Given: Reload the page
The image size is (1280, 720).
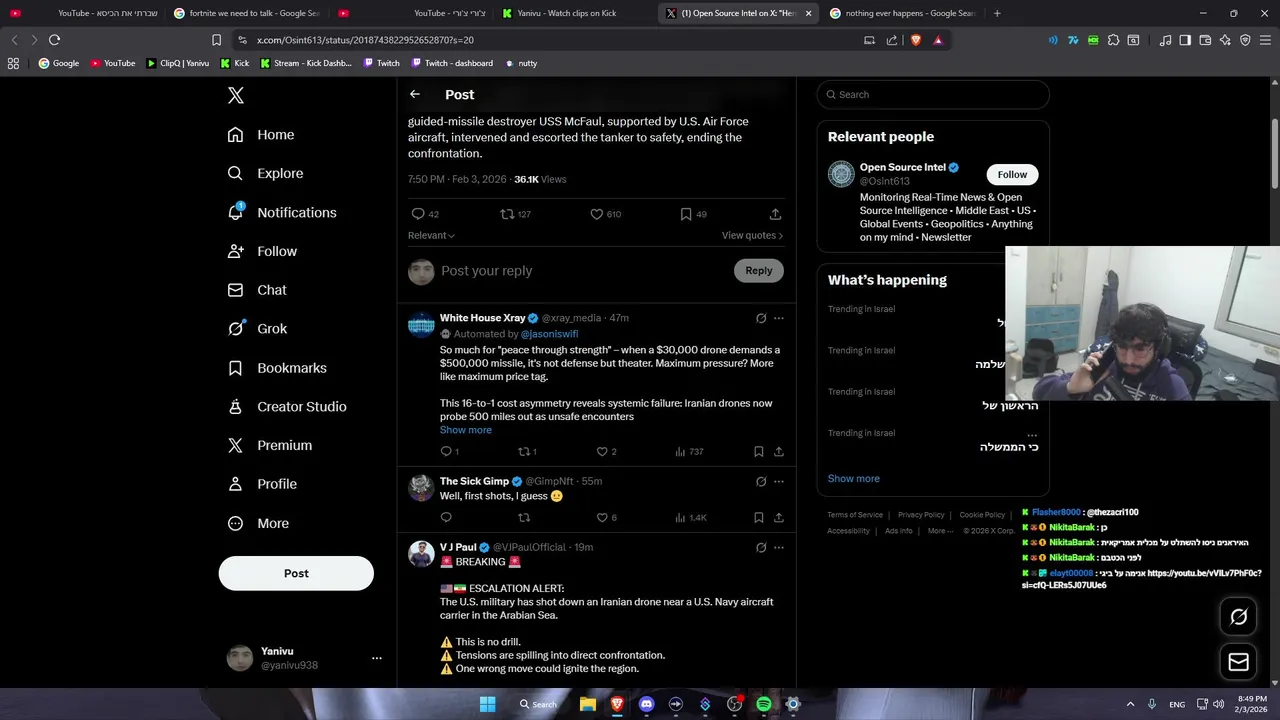Looking at the screenshot, I should click(54, 40).
